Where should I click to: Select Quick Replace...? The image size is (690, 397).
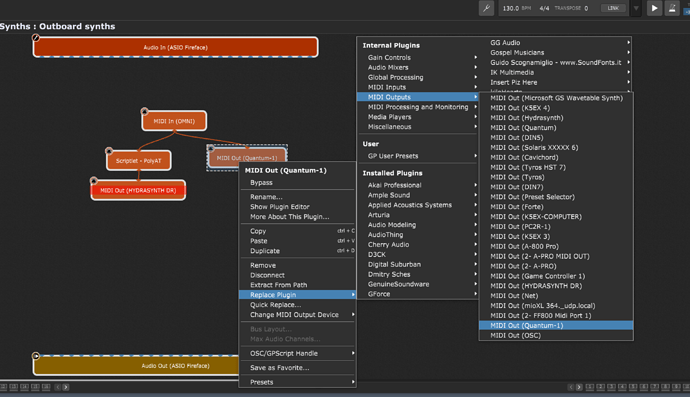tap(297, 305)
